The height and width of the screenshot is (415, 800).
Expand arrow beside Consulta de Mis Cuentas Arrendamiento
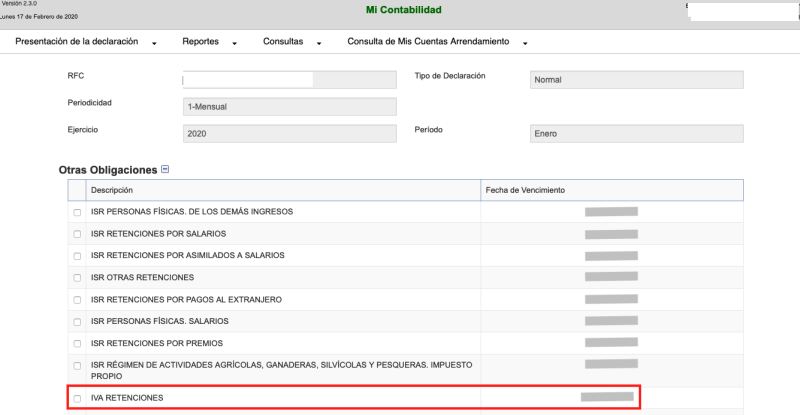(525, 44)
